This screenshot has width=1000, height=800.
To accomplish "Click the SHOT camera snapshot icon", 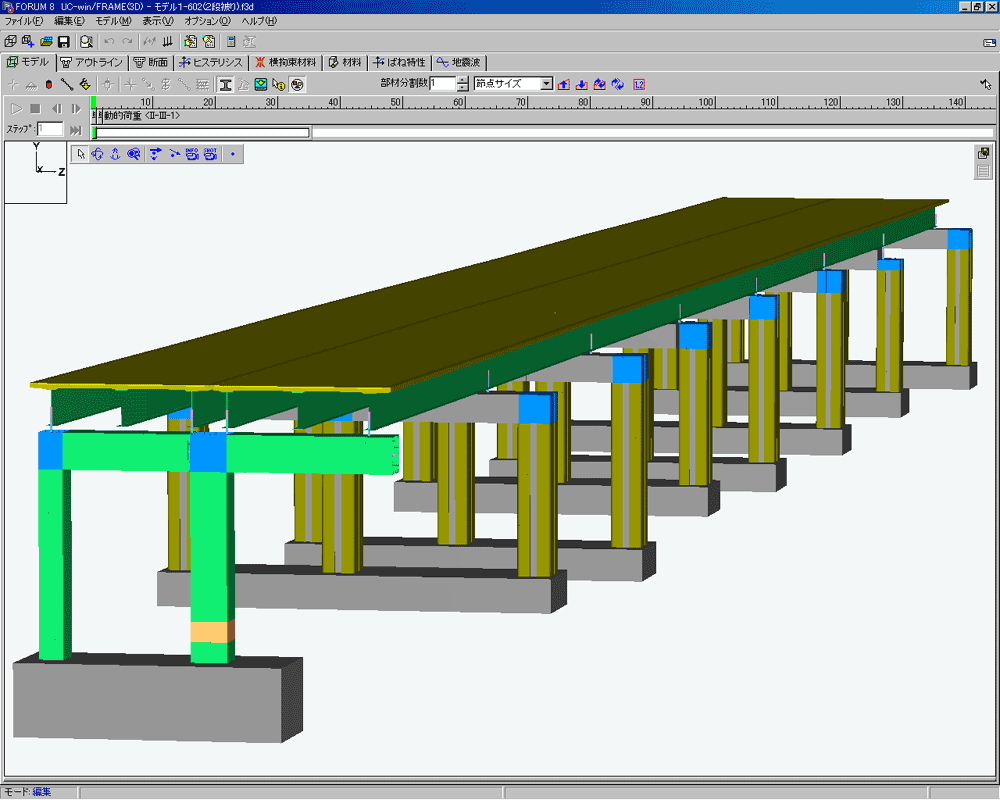I will pyautogui.click(x=210, y=154).
